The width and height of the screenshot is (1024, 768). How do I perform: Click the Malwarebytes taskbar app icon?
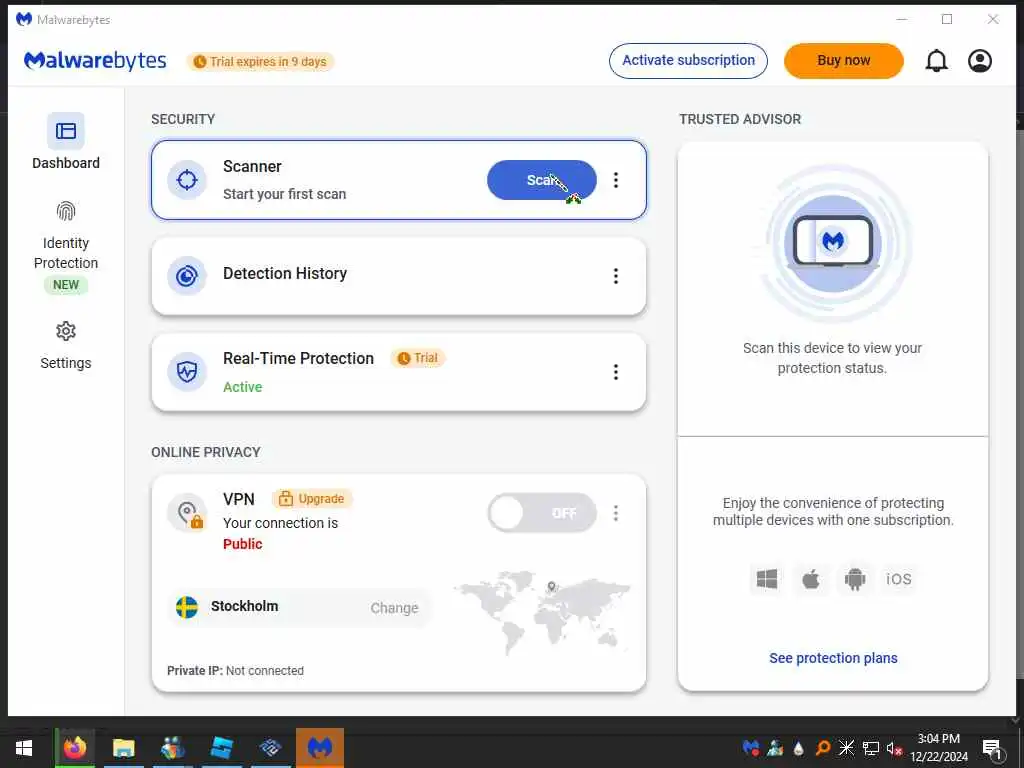coord(320,748)
